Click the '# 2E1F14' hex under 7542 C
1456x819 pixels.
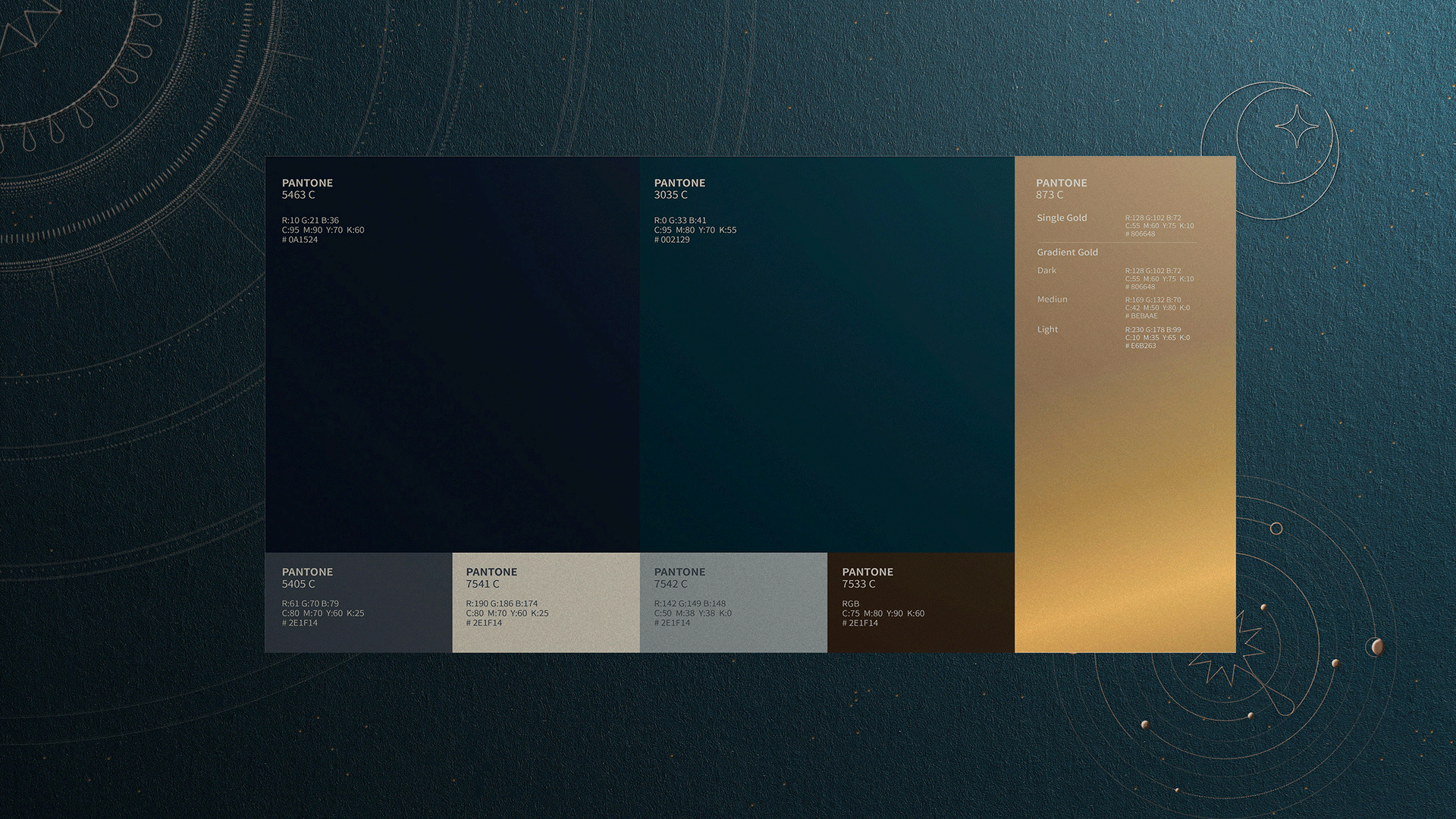672,623
